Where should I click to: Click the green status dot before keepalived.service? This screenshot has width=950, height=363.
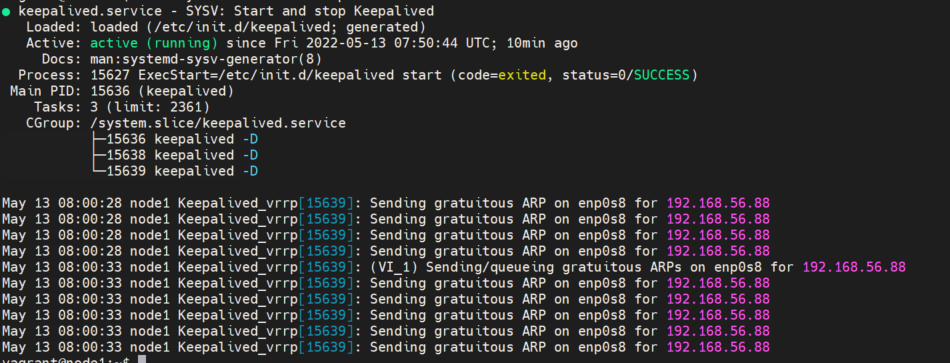(6, 12)
